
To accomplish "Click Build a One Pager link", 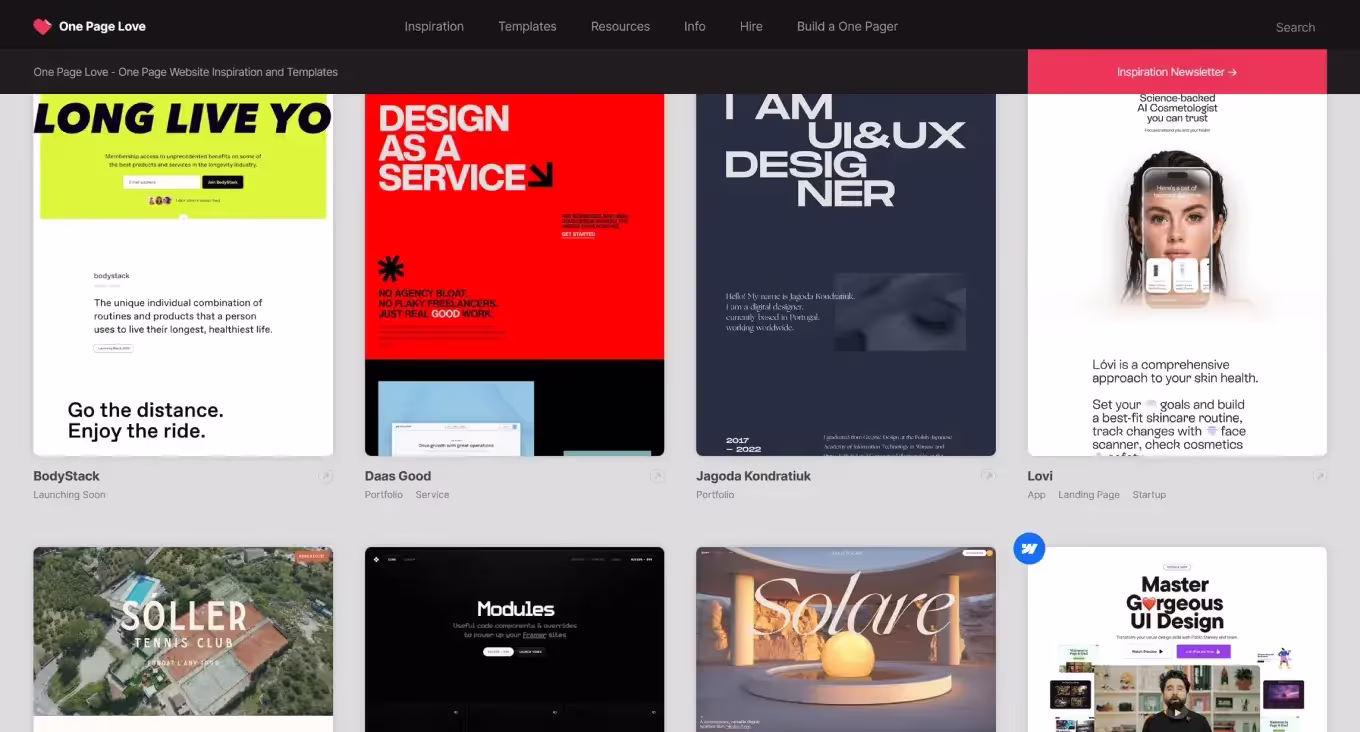I will point(847,27).
